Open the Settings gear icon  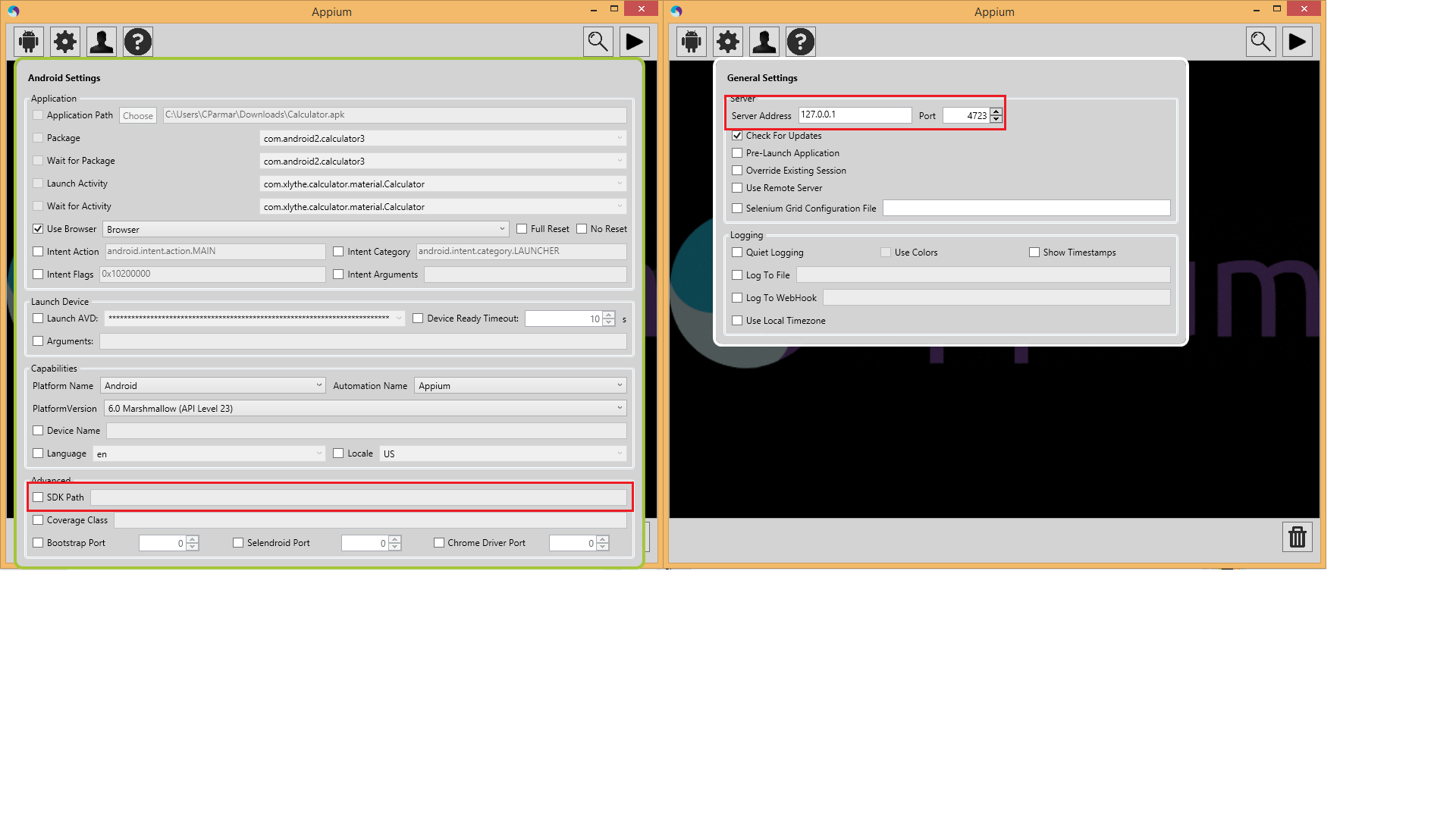click(x=65, y=41)
